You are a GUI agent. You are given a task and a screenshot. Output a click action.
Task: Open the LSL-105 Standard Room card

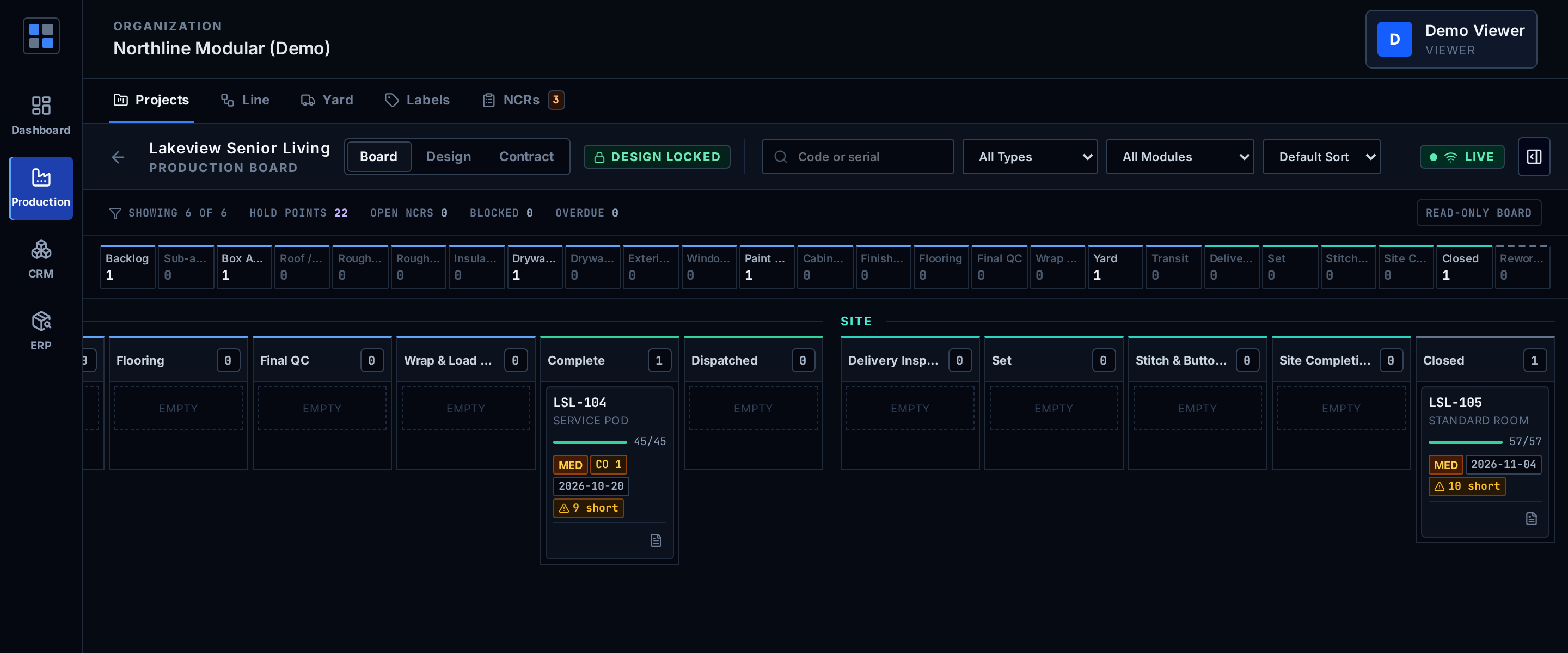[x=1485, y=462]
